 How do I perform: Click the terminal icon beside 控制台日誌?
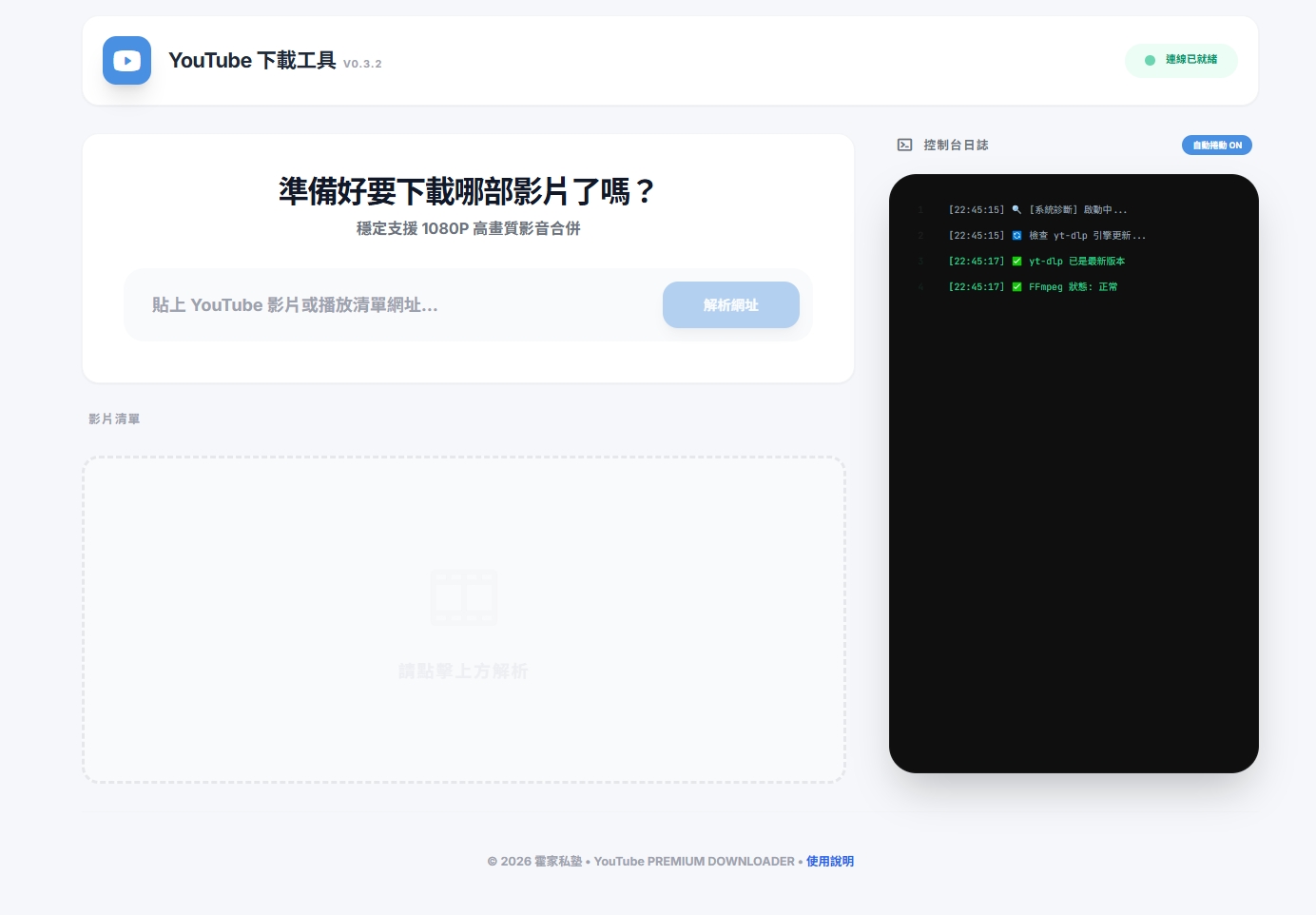pos(904,146)
